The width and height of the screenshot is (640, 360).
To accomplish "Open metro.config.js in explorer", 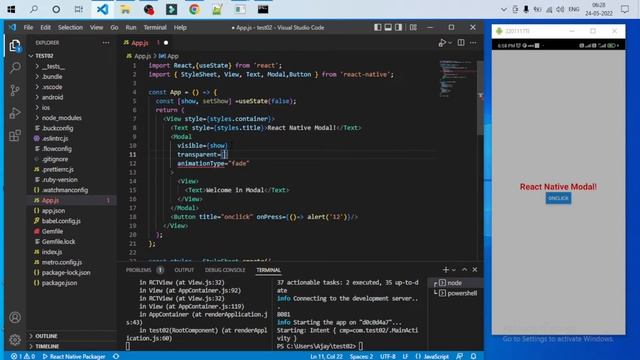I will (62, 262).
